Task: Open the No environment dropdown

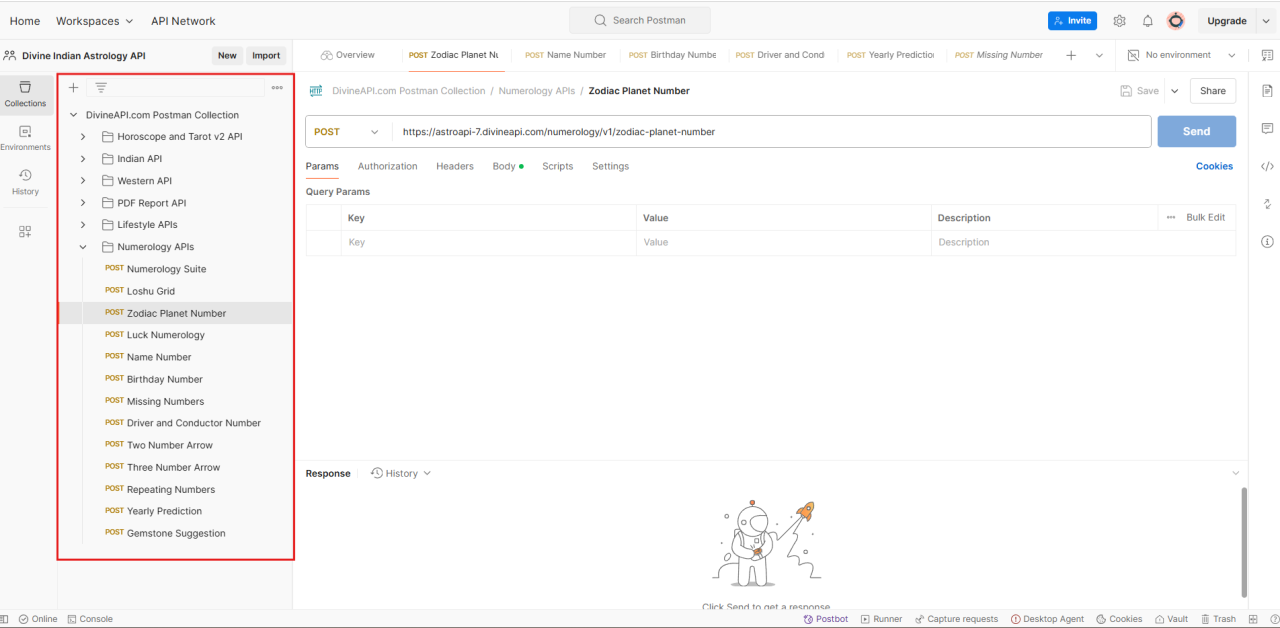Action: pyautogui.click(x=1182, y=55)
